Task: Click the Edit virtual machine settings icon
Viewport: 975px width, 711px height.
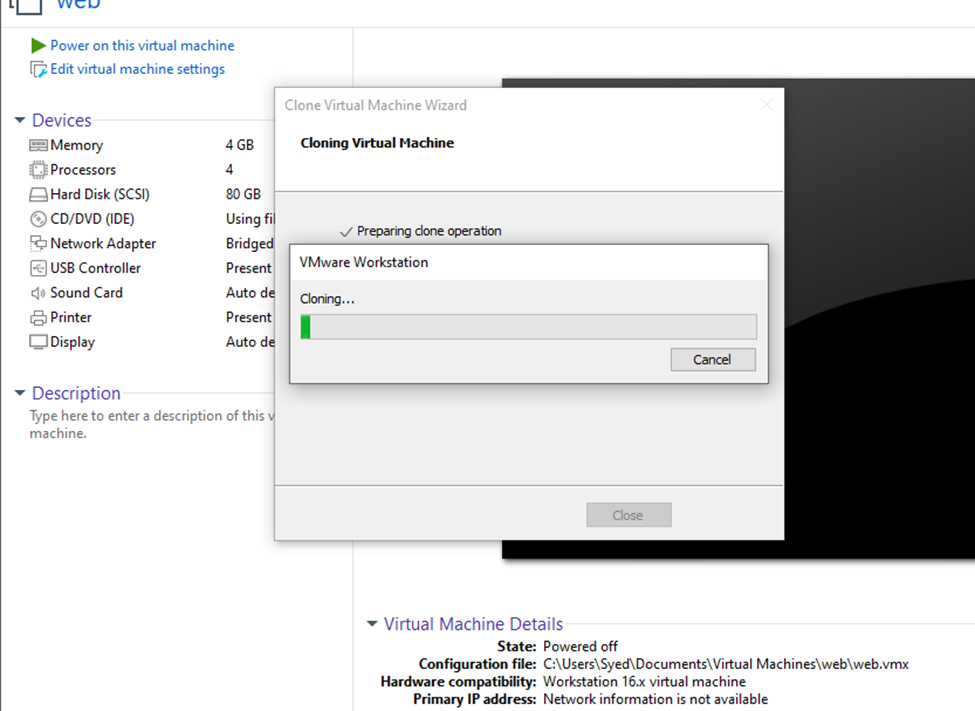Action: [38, 70]
